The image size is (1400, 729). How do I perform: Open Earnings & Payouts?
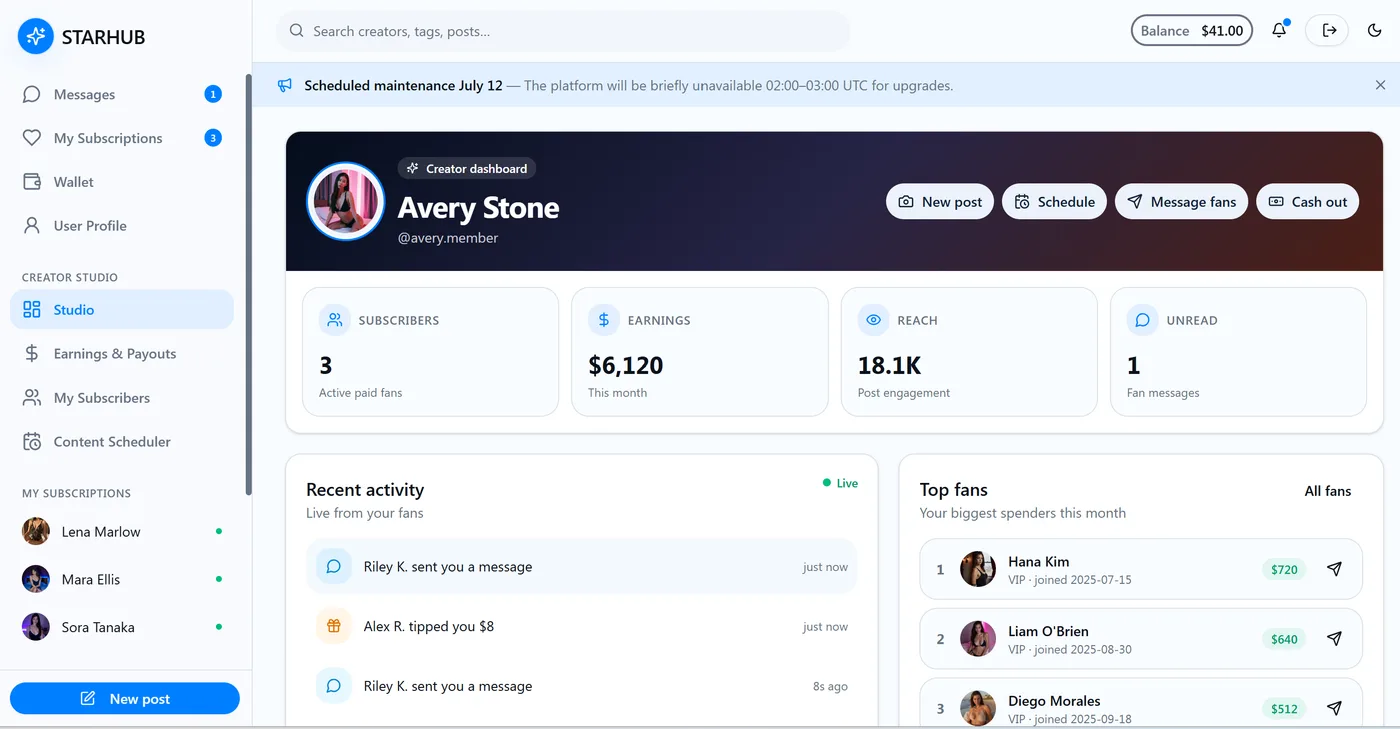(x=122, y=354)
